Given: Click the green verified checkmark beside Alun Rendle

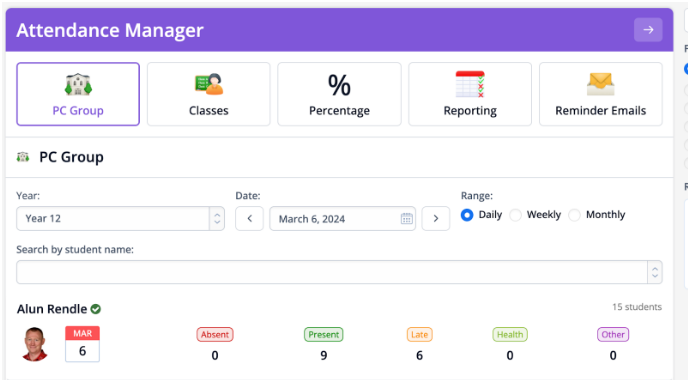Looking at the screenshot, I should [96, 309].
